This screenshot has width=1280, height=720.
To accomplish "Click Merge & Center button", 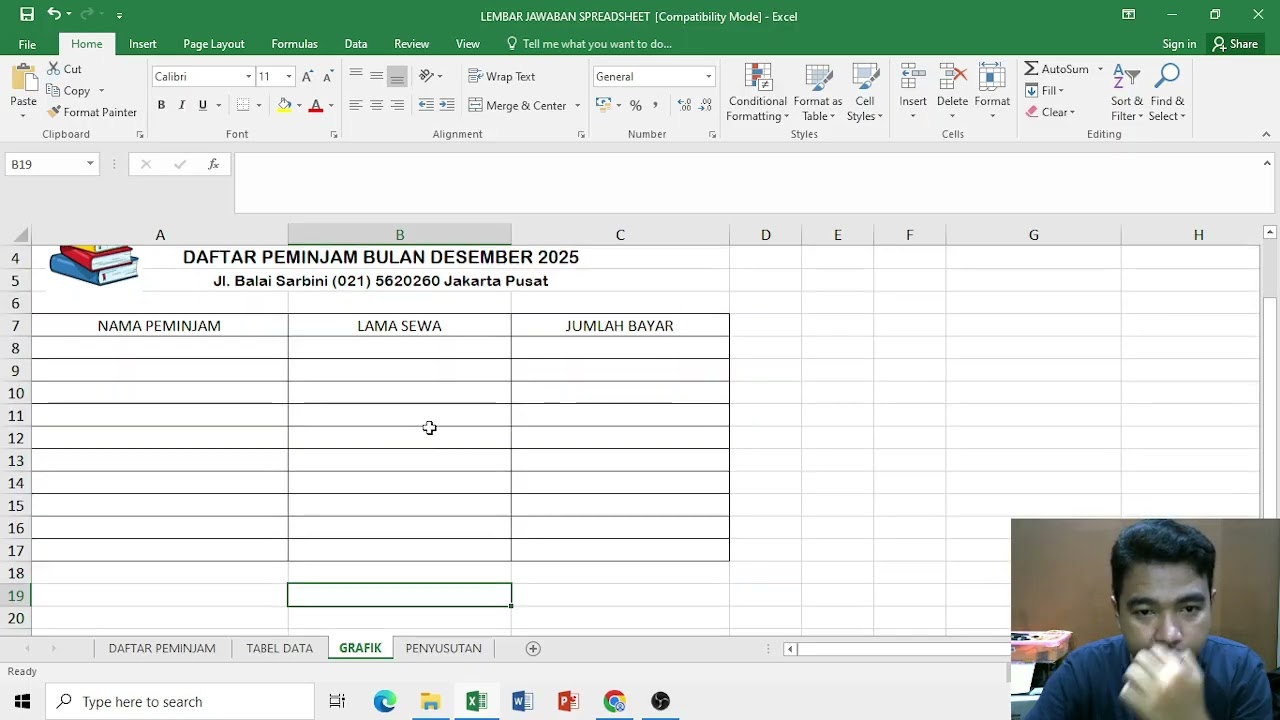I will pos(518,105).
